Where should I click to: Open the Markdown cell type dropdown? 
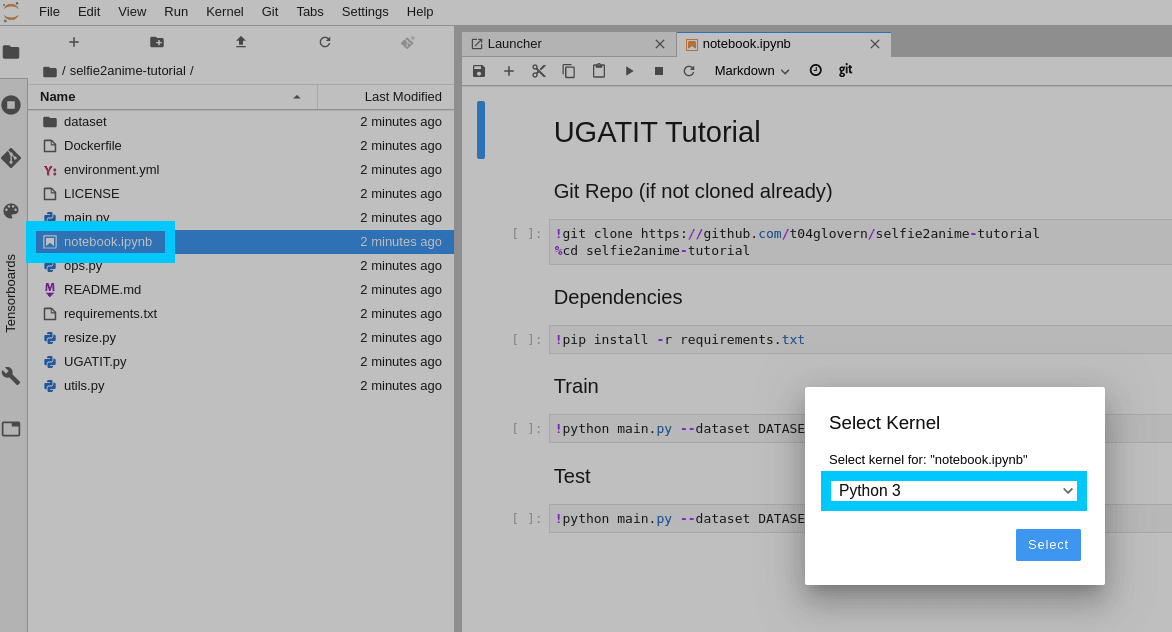[750, 70]
